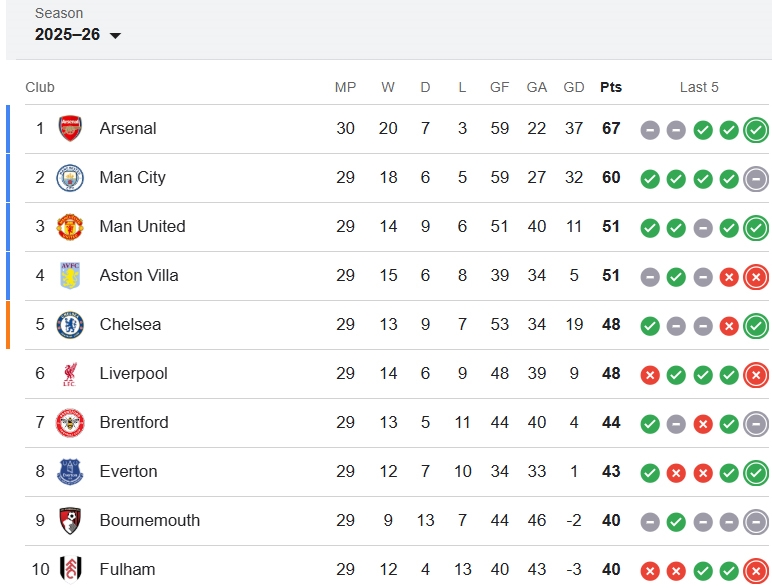Click Man City's latest draw result icon
The height and width of the screenshot is (588, 772).
click(756, 178)
